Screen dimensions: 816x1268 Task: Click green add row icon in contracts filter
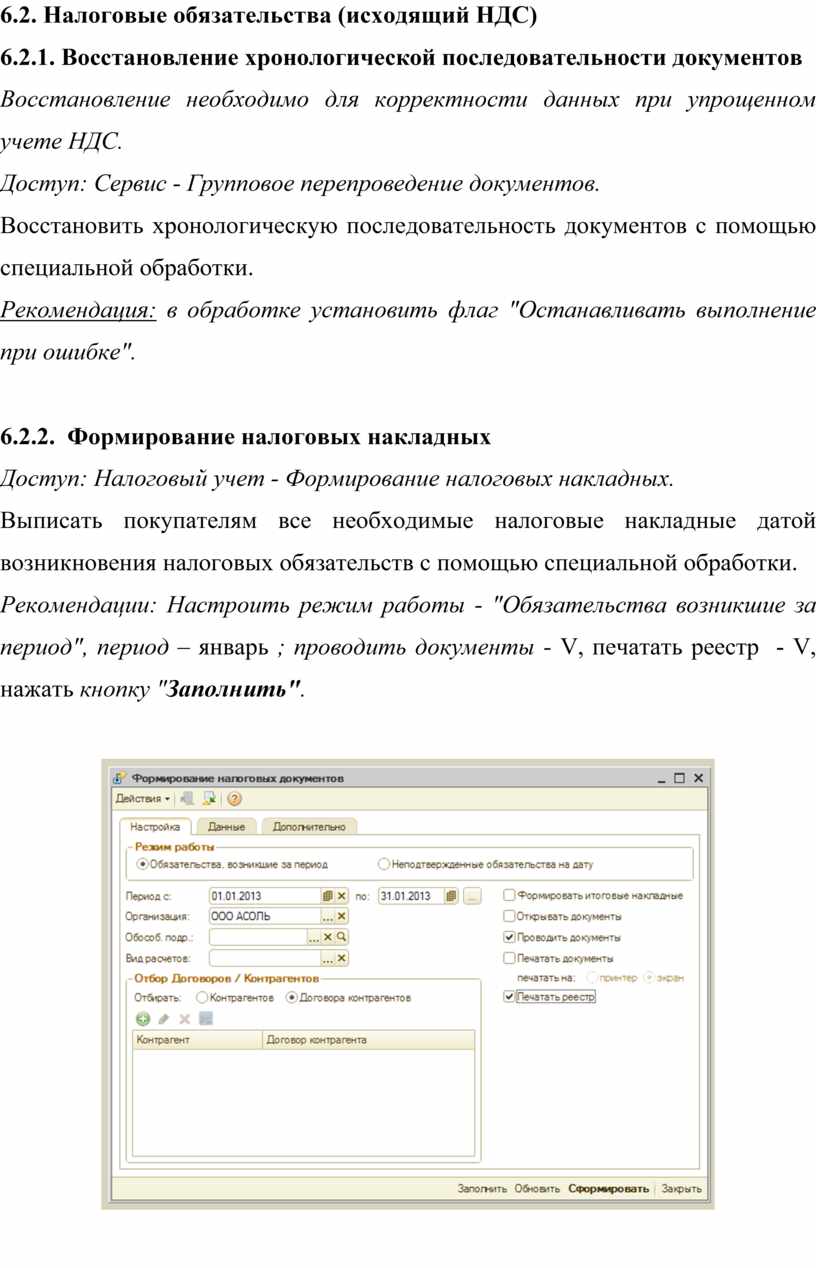point(143,1019)
